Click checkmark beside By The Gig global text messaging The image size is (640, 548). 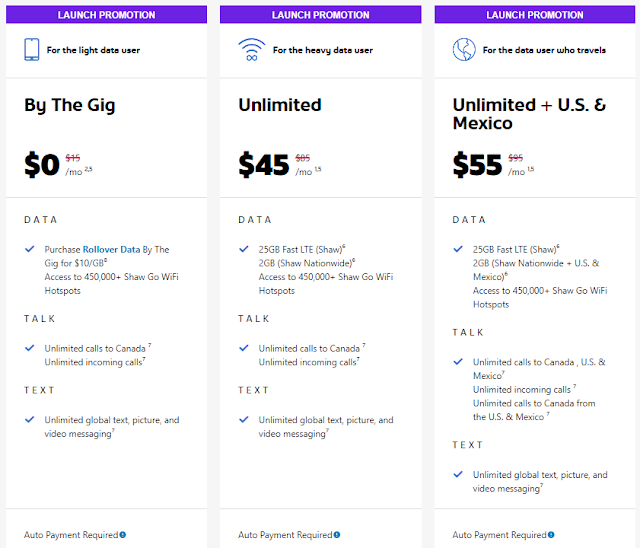point(29,420)
